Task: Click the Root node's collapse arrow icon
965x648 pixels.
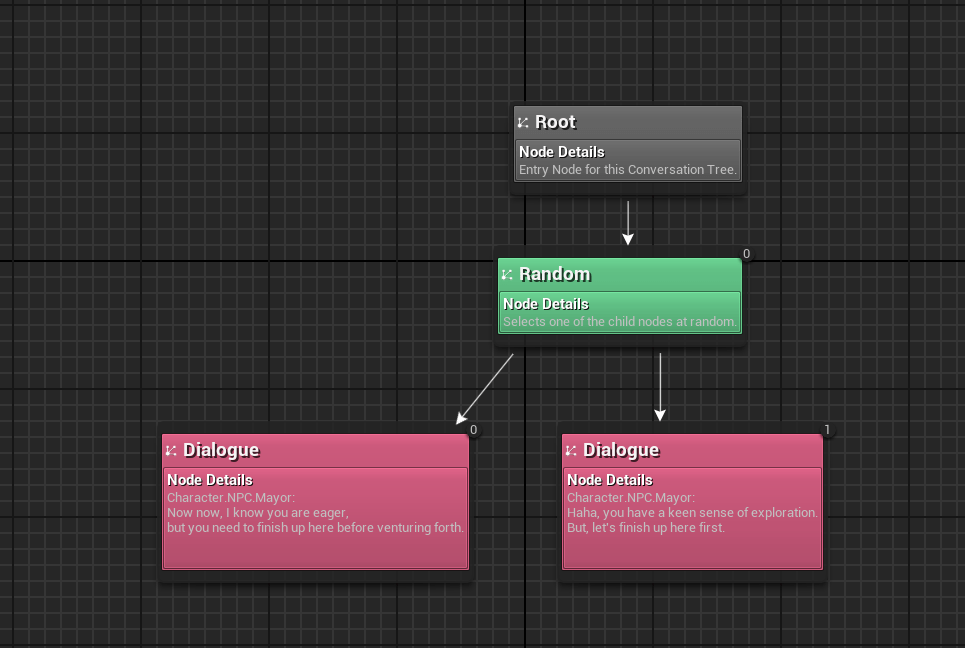Action: (523, 123)
